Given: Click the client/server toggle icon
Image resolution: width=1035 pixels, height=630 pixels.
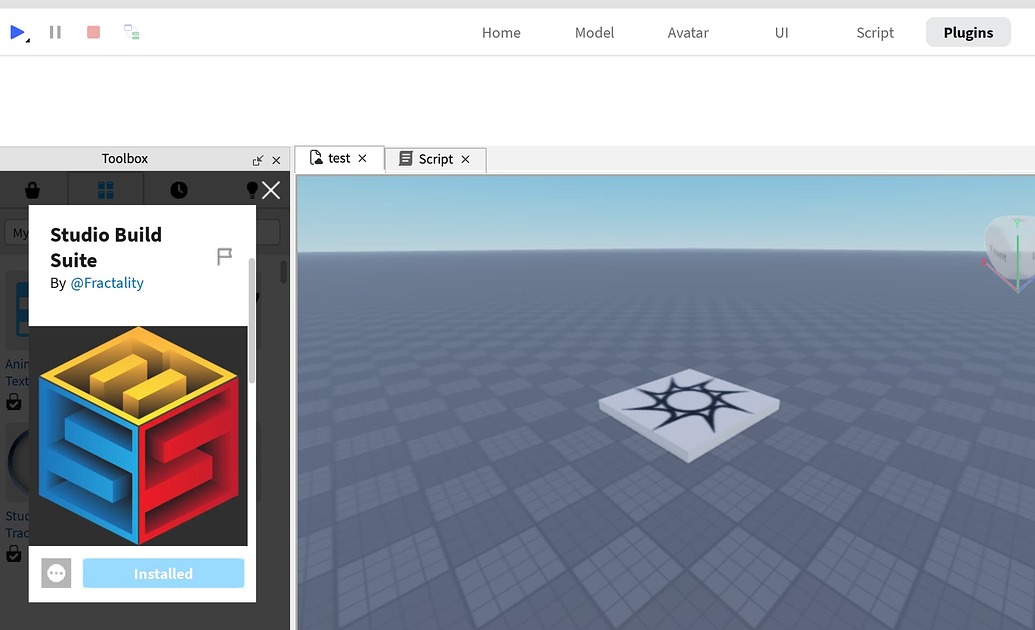Looking at the screenshot, I should (131, 32).
